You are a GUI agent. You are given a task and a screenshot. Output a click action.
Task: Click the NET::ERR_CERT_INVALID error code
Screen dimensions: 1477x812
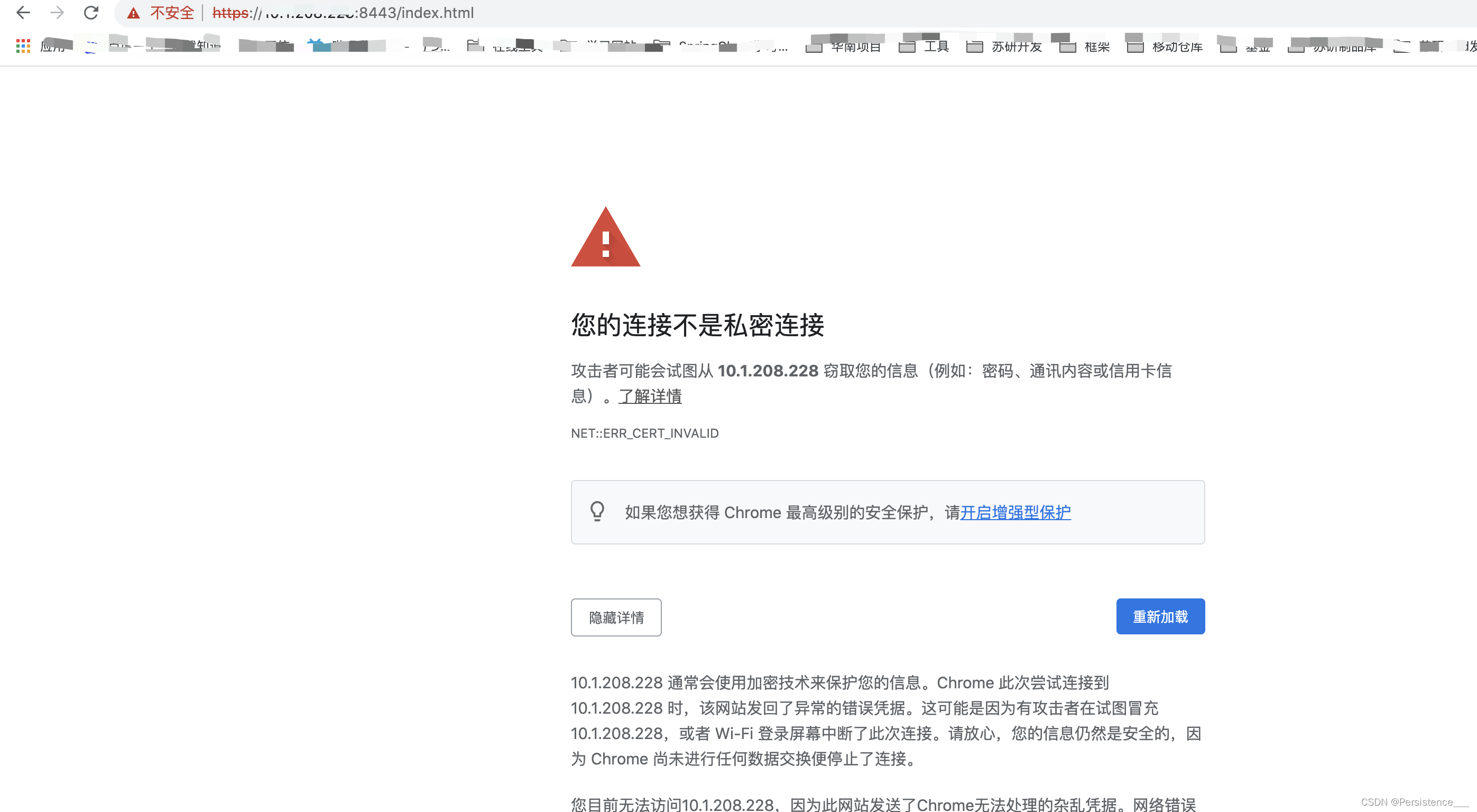[x=644, y=433]
